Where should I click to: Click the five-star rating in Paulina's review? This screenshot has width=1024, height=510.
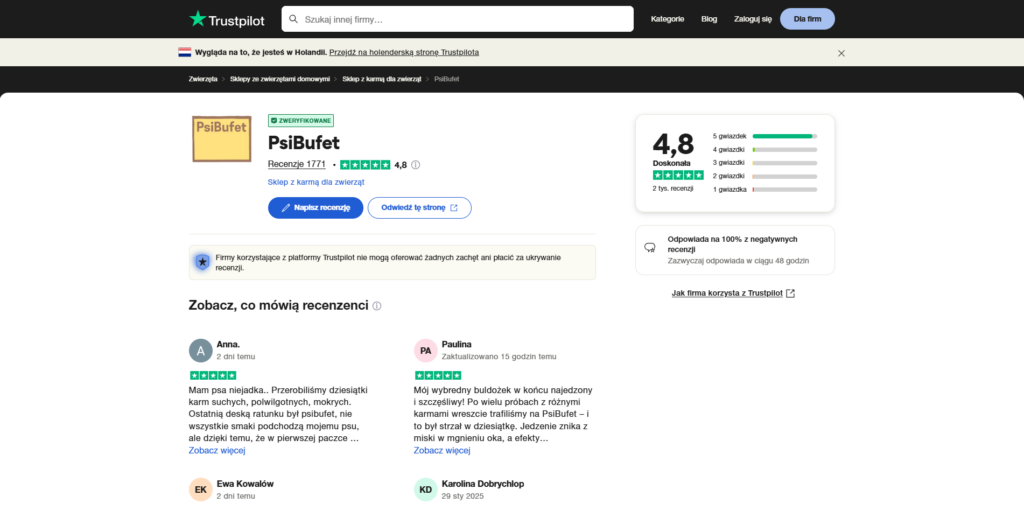[x=438, y=375]
